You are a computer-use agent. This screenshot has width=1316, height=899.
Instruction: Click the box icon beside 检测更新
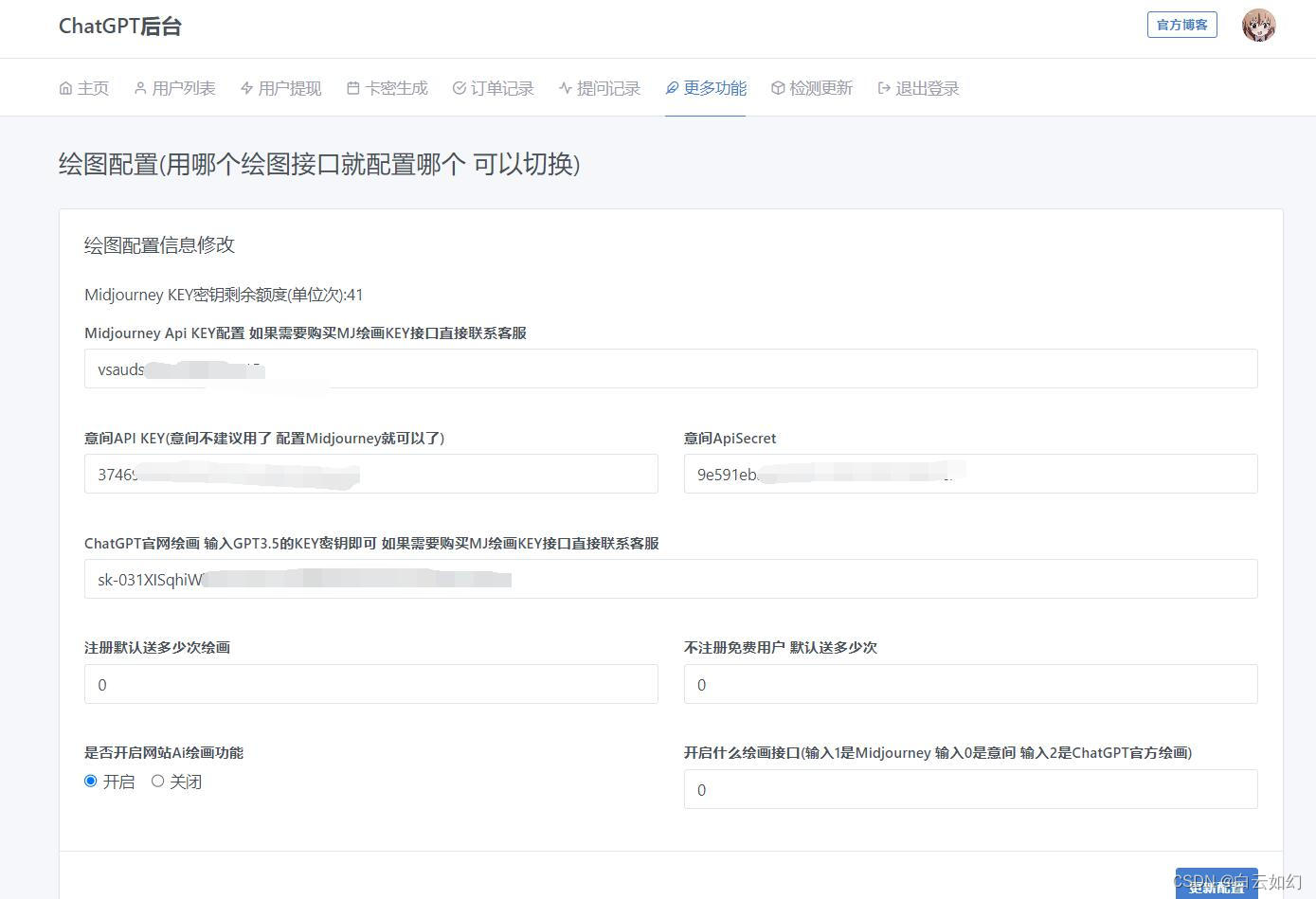pos(778,88)
